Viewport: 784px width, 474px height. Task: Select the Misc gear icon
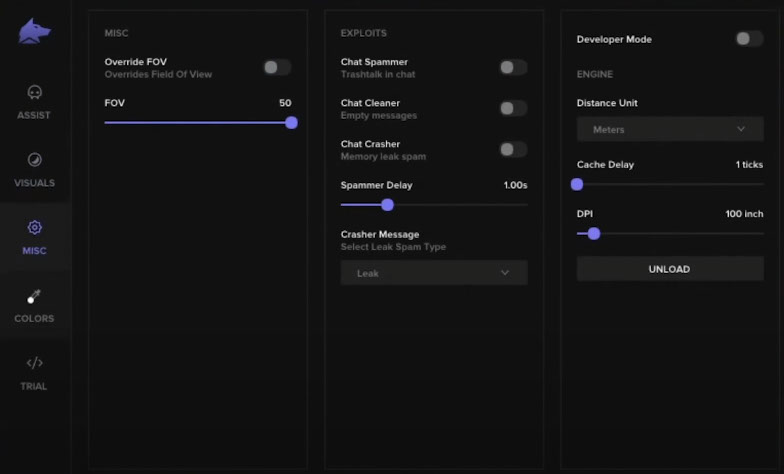click(34, 228)
